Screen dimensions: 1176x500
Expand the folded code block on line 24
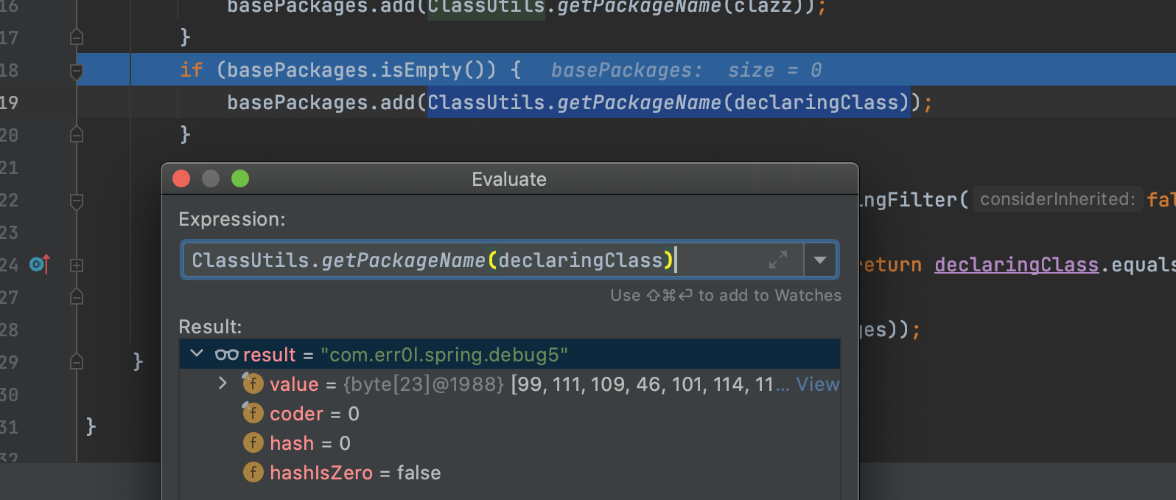(x=76, y=265)
